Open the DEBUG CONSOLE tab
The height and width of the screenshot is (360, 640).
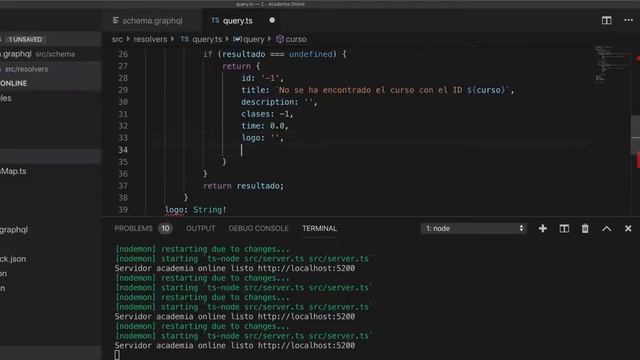click(258, 228)
